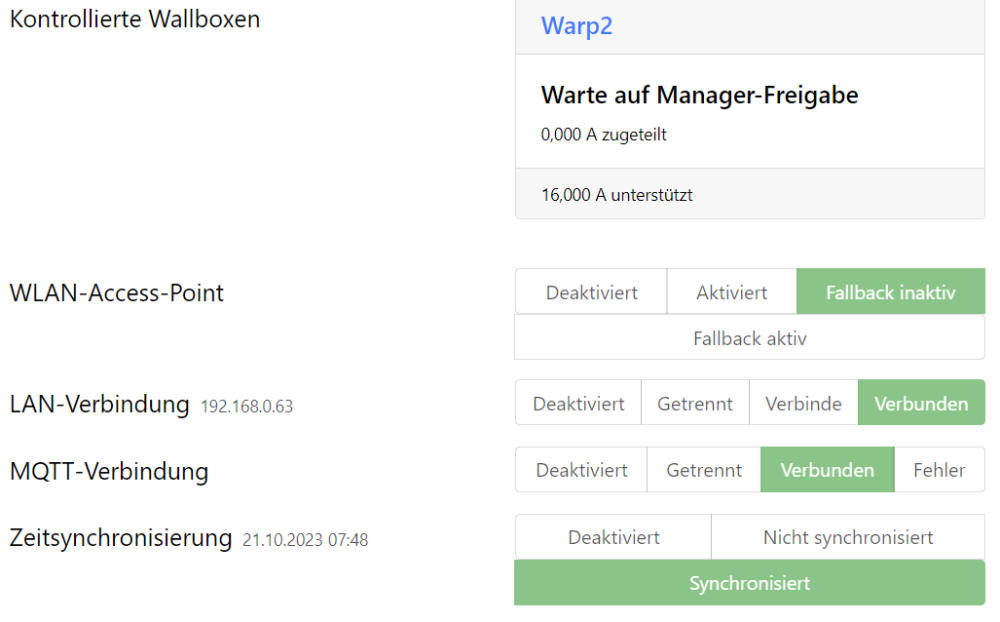Image resolution: width=1000 pixels, height=622 pixels.
Task: Click the 'Warte auf Manager-Freigabe' status heading
Action: point(699,96)
